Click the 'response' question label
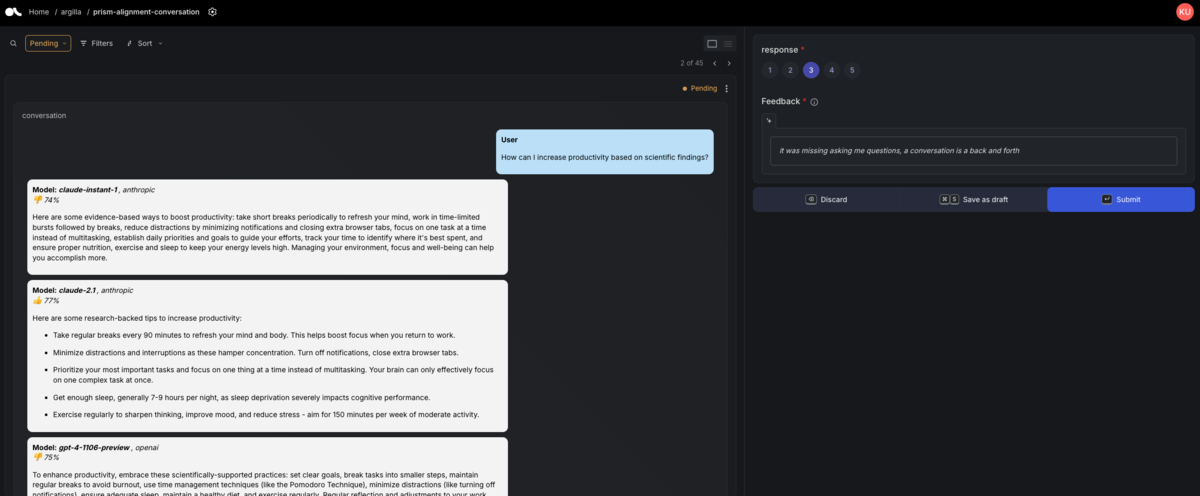This screenshot has width=1200, height=496. [780, 49]
